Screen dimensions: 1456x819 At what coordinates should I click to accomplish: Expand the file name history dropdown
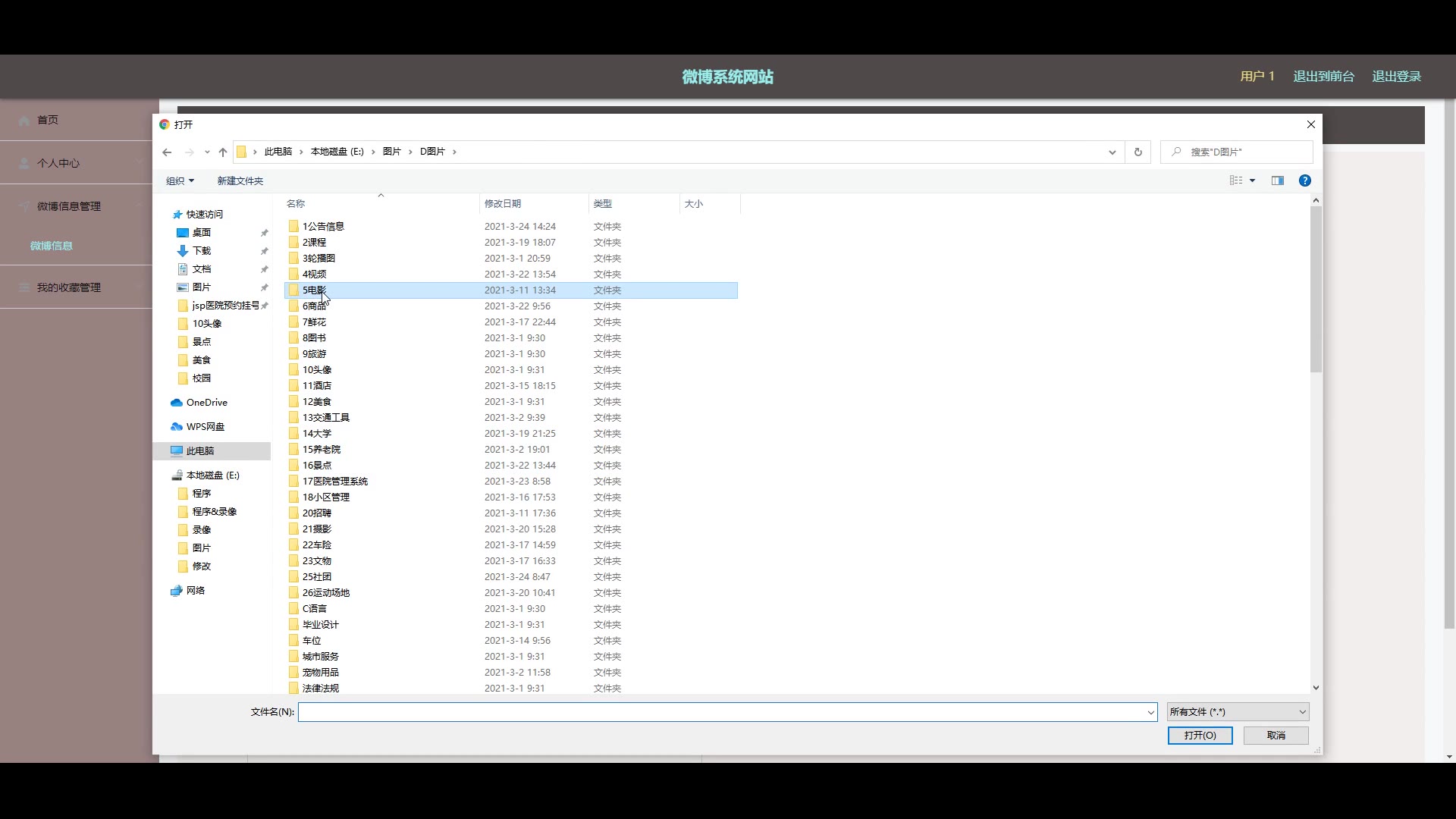click(x=1151, y=712)
